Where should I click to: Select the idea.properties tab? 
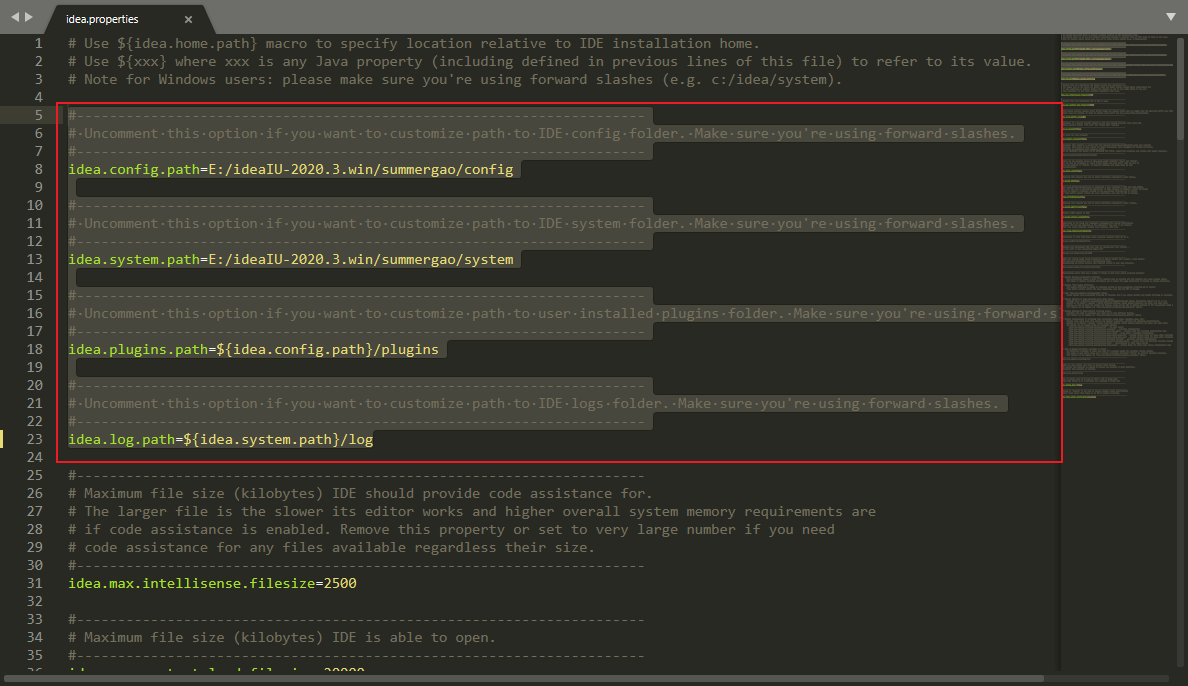102,17
